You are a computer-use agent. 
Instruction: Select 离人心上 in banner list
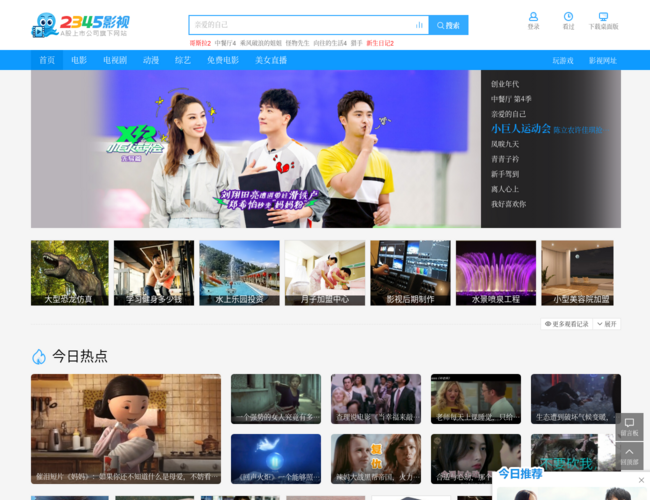(x=505, y=189)
